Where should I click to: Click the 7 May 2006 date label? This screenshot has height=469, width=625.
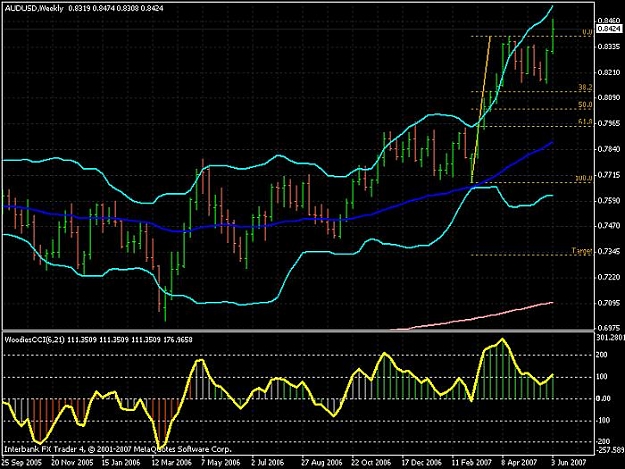(221, 463)
